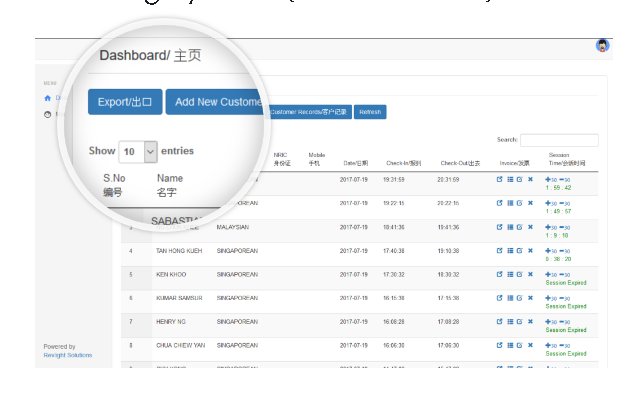Open the external-link invoice icon for HENRY NG
Viewport: 630px width, 414px height.
pyautogui.click(x=499, y=322)
